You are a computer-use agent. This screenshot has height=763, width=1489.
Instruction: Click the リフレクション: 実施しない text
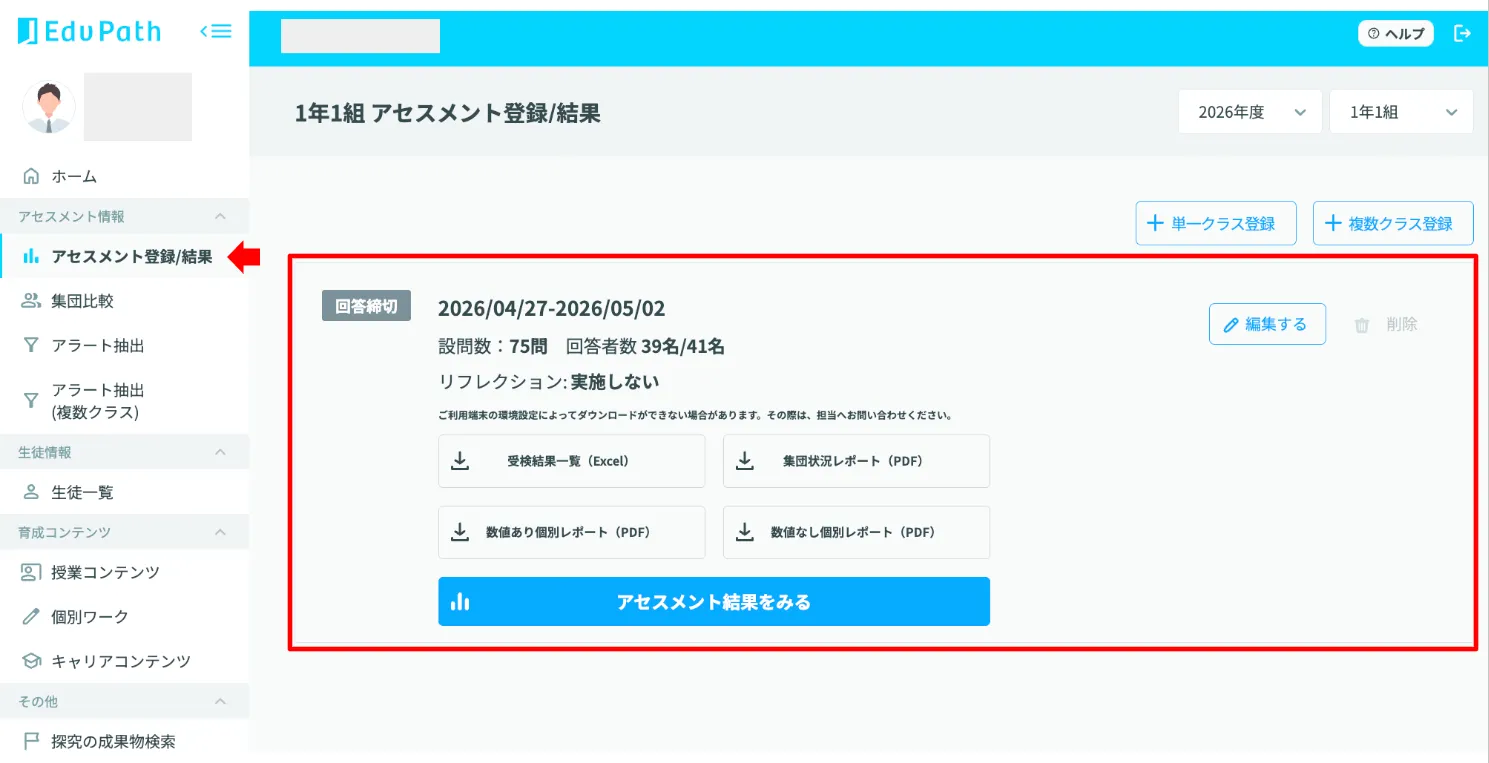tap(548, 382)
